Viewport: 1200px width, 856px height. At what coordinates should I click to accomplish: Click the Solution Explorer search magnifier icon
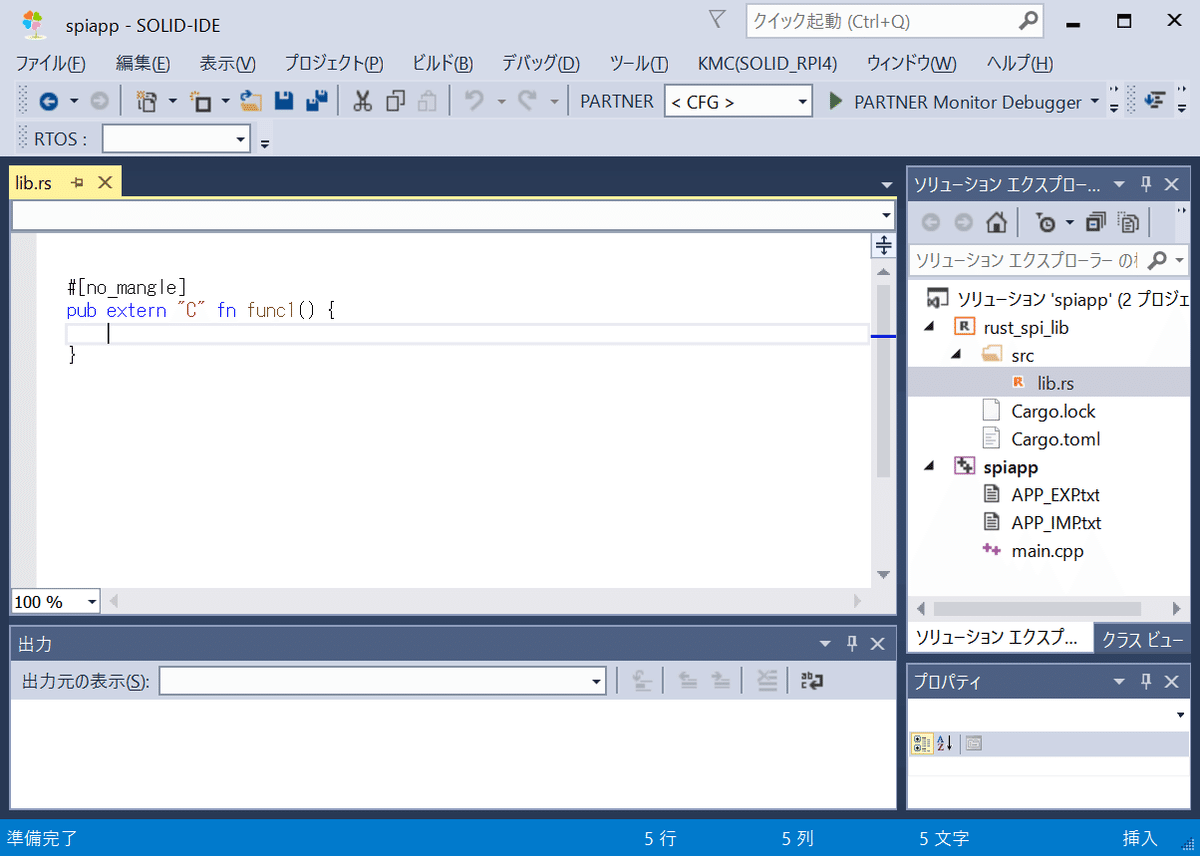click(1157, 260)
